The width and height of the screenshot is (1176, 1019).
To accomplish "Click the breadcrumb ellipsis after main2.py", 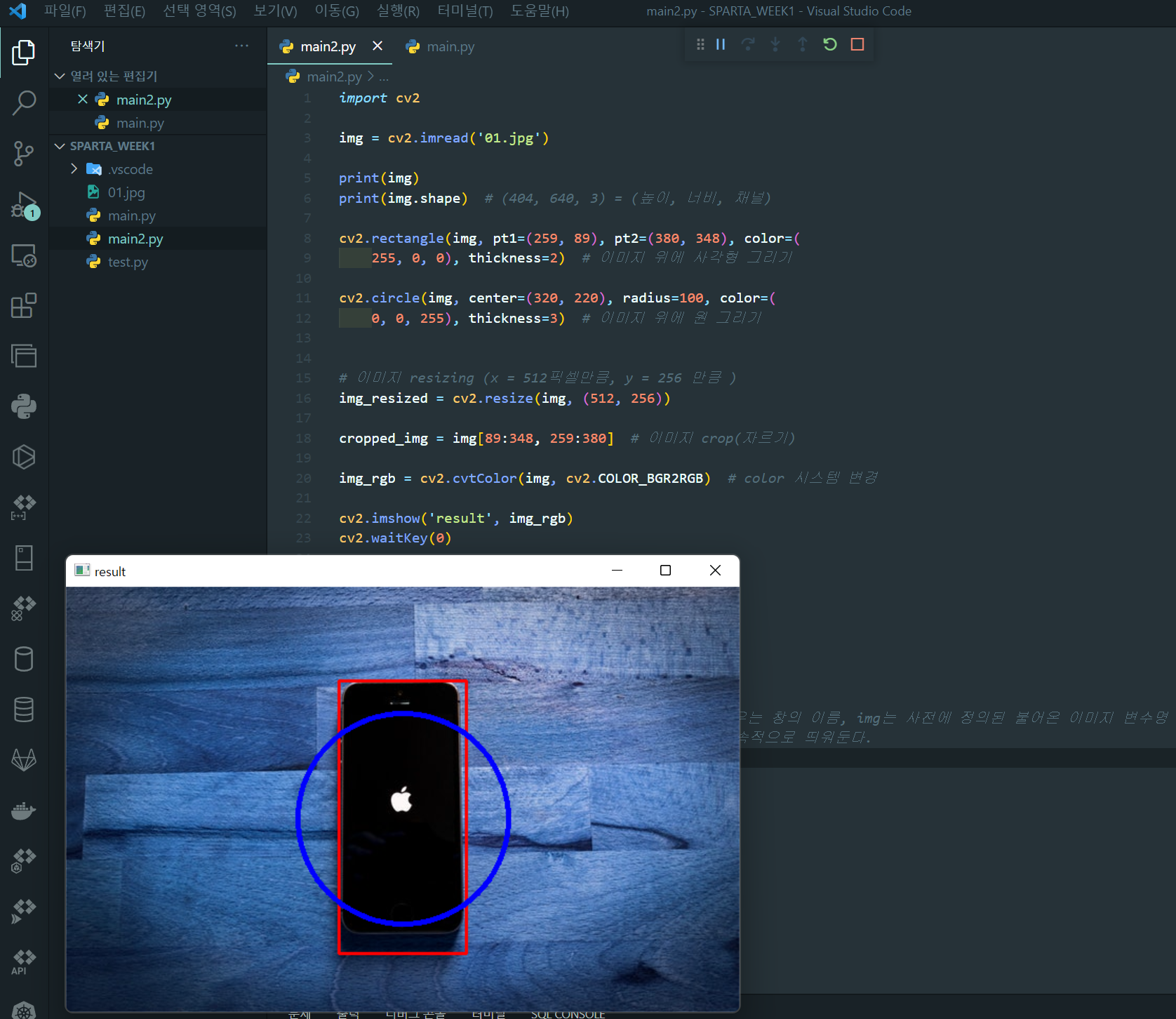I will tap(384, 76).
